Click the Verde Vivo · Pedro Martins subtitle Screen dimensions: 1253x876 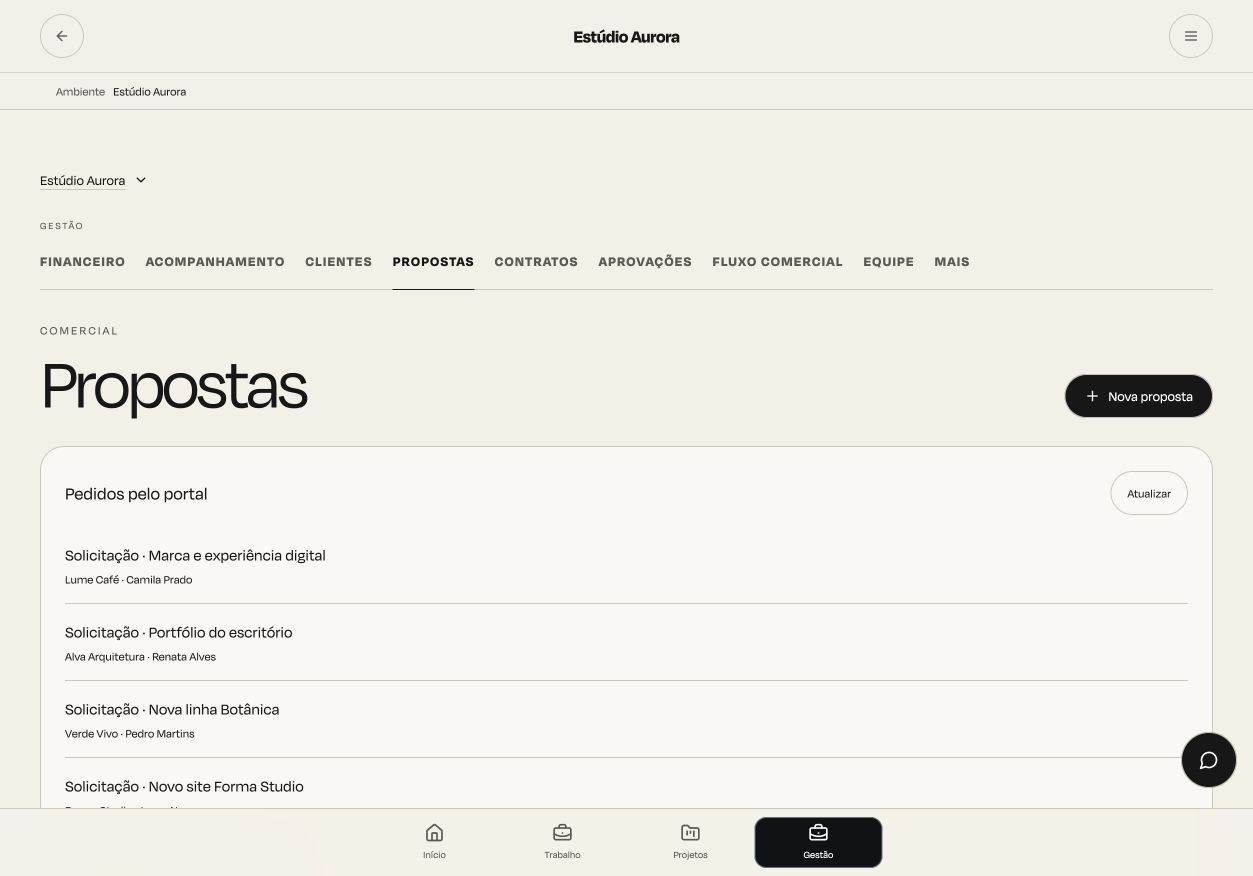click(130, 734)
